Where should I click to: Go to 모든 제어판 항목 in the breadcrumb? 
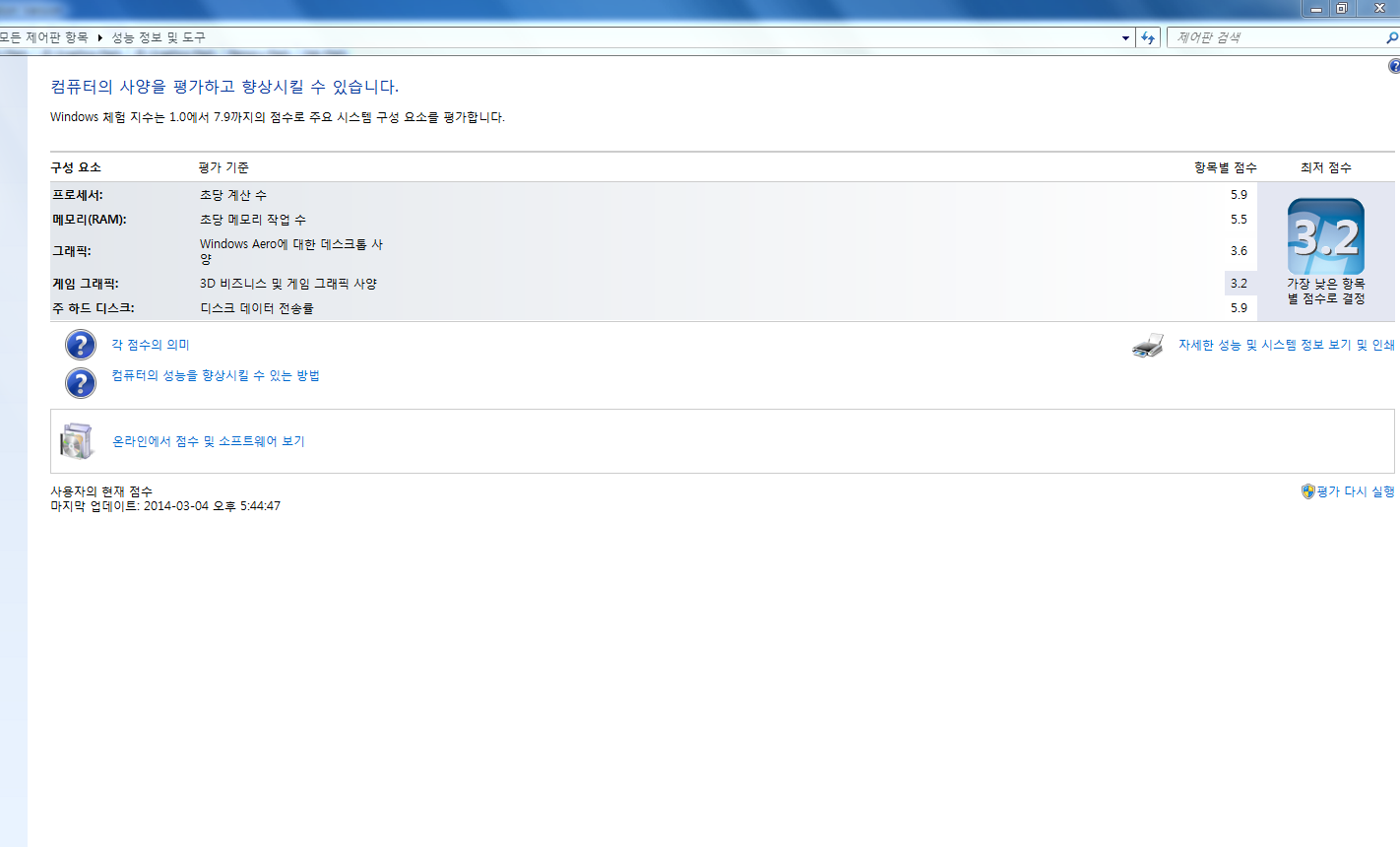44,37
